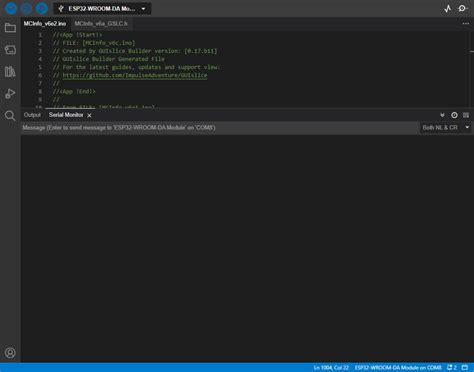Open the account profile icon
474x372 pixels.
click(x=10, y=353)
